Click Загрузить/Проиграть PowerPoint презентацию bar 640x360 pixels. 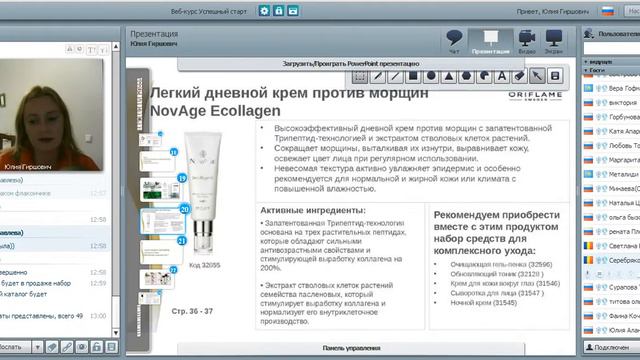[x=351, y=64]
